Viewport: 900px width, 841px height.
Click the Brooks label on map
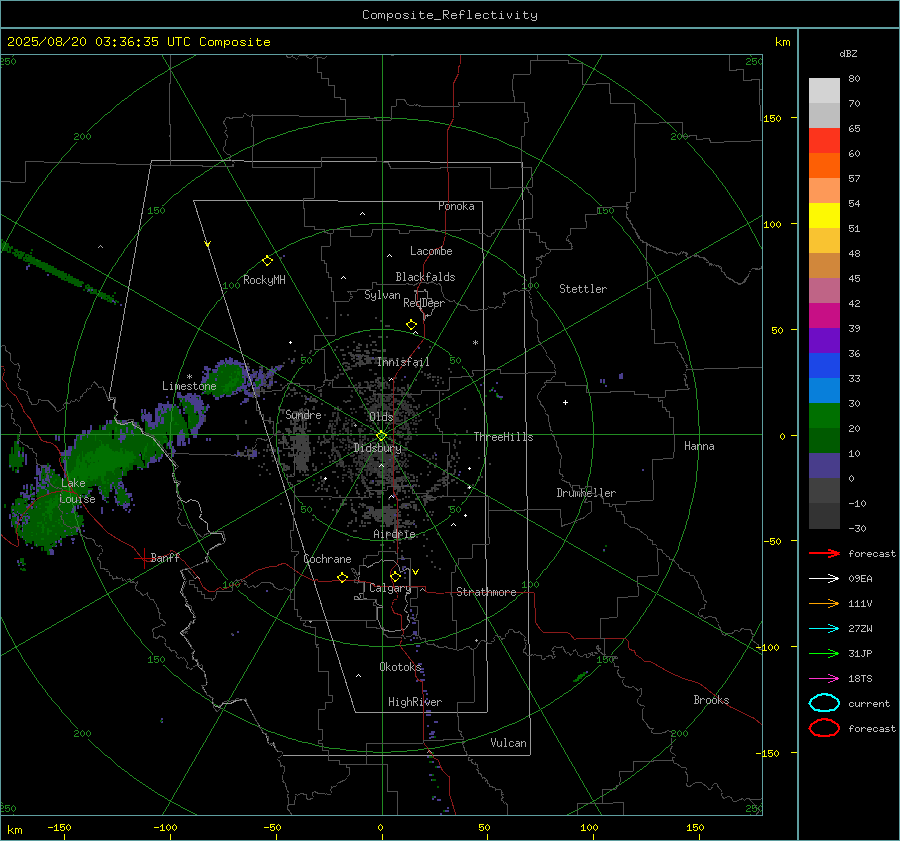pyautogui.click(x=711, y=700)
